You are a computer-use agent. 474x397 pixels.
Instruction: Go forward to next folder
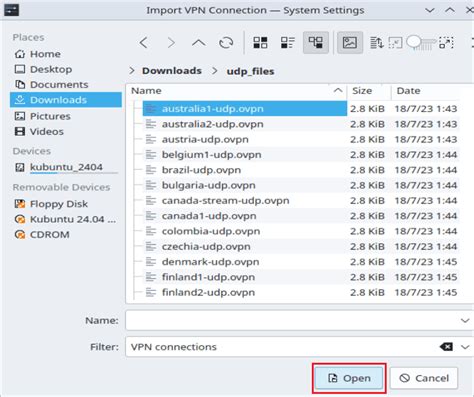(x=171, y=43)
